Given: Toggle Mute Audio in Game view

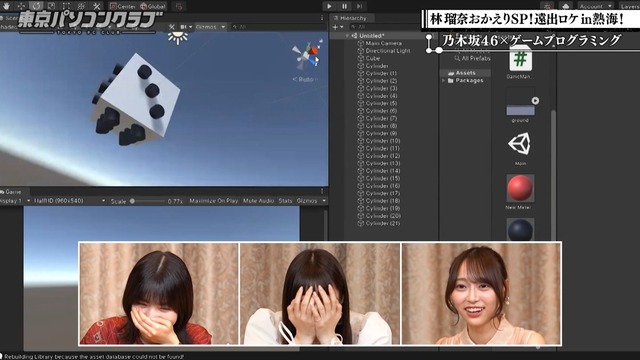Looking at the screenshot, I should tap(258, 201).
